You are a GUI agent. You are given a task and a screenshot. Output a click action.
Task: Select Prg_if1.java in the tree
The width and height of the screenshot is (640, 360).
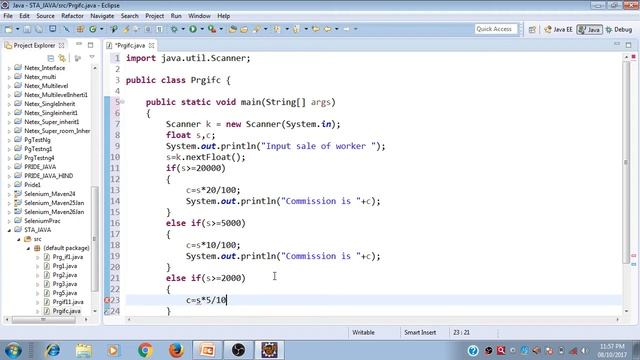coord(68,257)
